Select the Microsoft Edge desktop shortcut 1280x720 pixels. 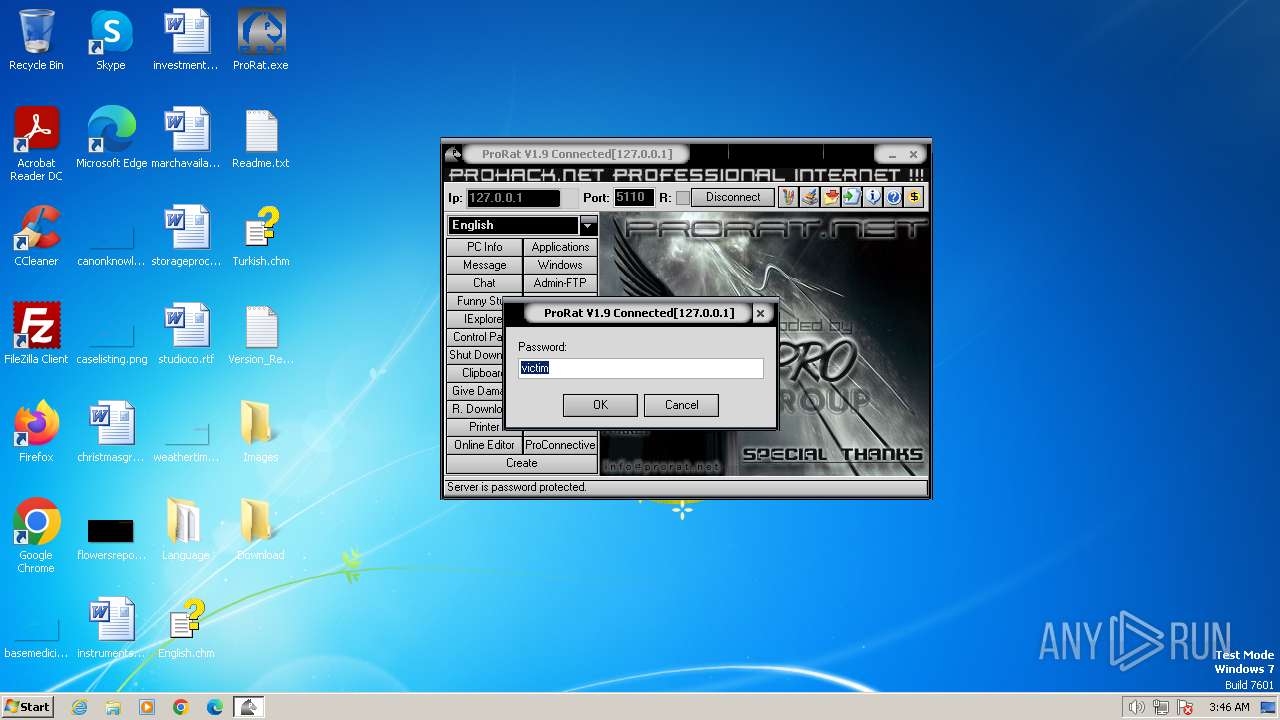click(x=111, y=139)
